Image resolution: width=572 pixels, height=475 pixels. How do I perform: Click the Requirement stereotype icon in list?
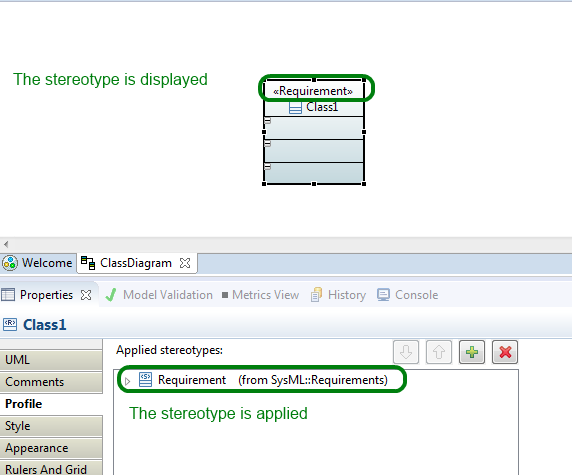pyautogui.click(x=146, y=380)
